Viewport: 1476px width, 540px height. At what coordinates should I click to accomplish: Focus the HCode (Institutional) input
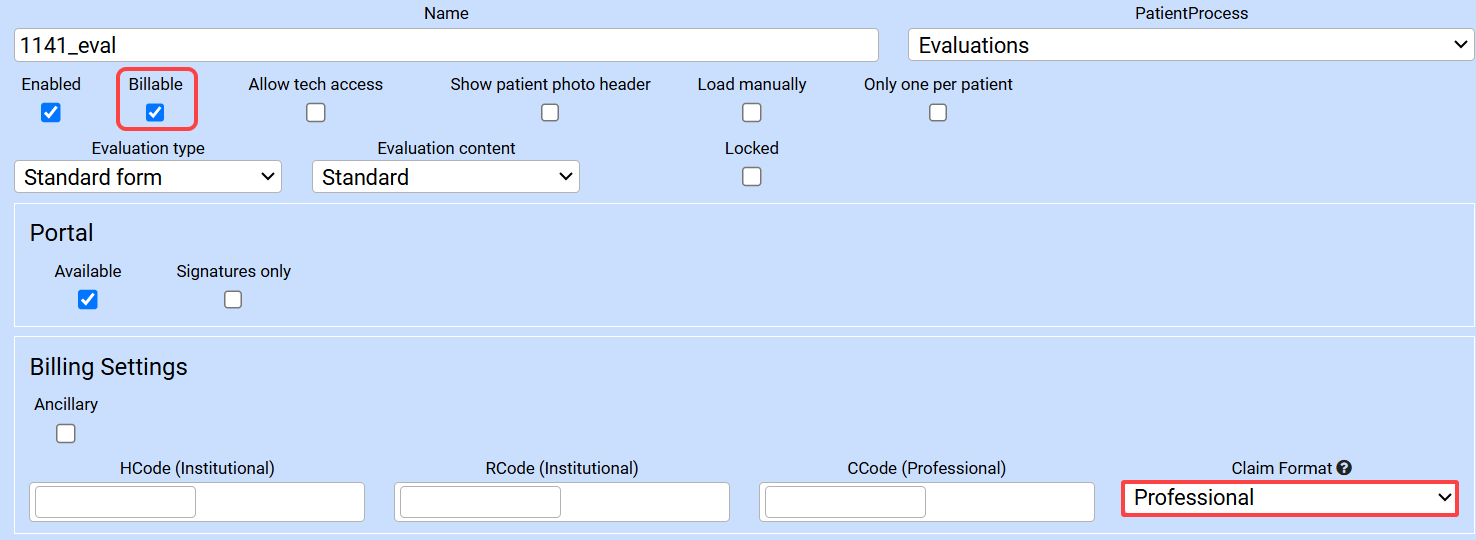click(x=115, y=502)
